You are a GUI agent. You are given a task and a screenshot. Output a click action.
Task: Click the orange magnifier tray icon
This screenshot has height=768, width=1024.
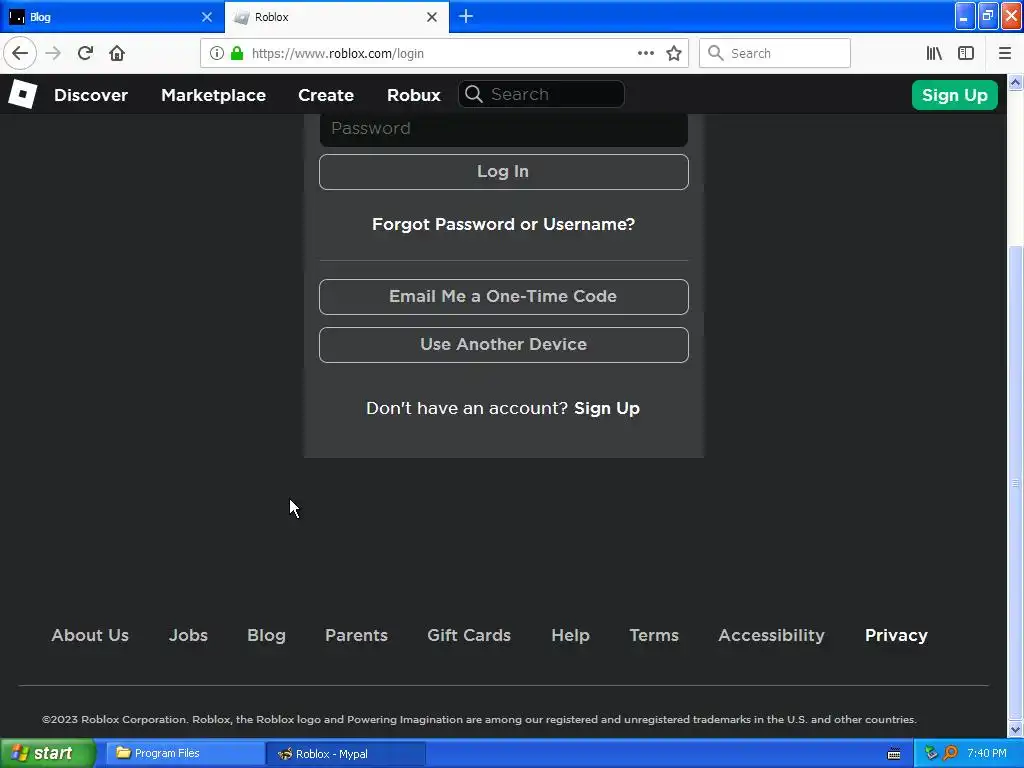point(950,753)
